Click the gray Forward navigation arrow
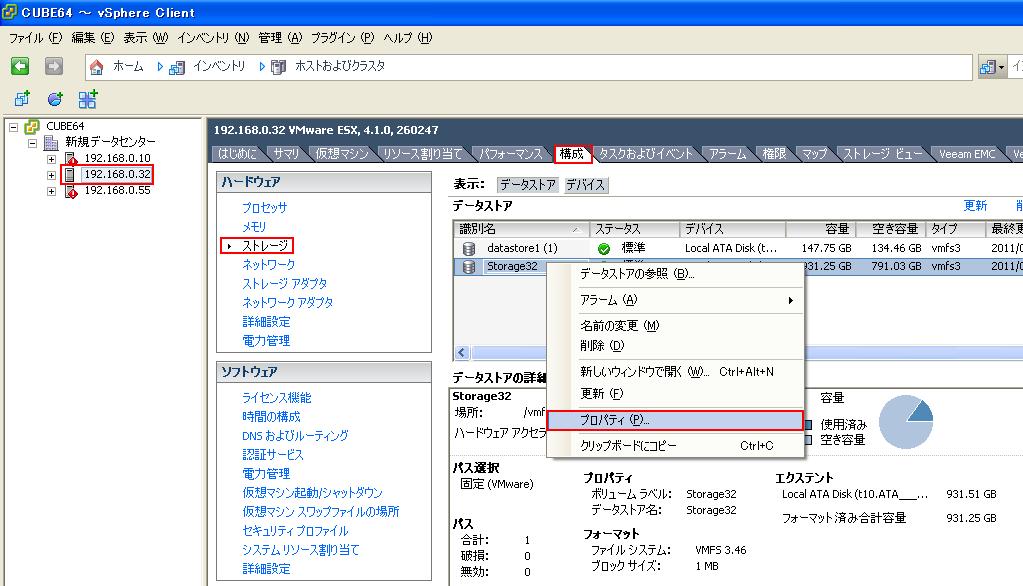1023x586 pixels. point(54,66)
